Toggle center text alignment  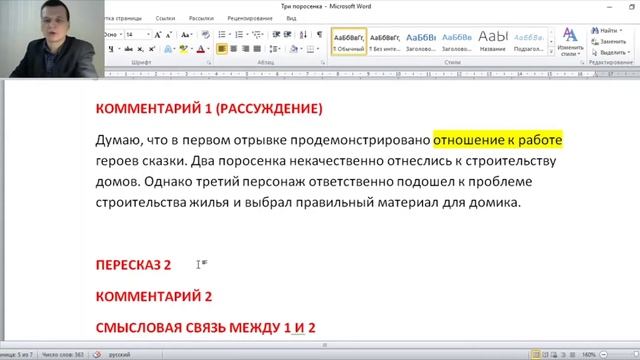point(233,49)
